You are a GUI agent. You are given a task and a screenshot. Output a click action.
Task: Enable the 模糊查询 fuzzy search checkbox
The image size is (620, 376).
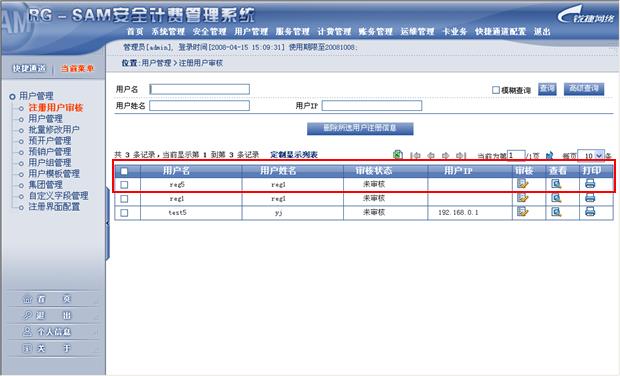495,90
